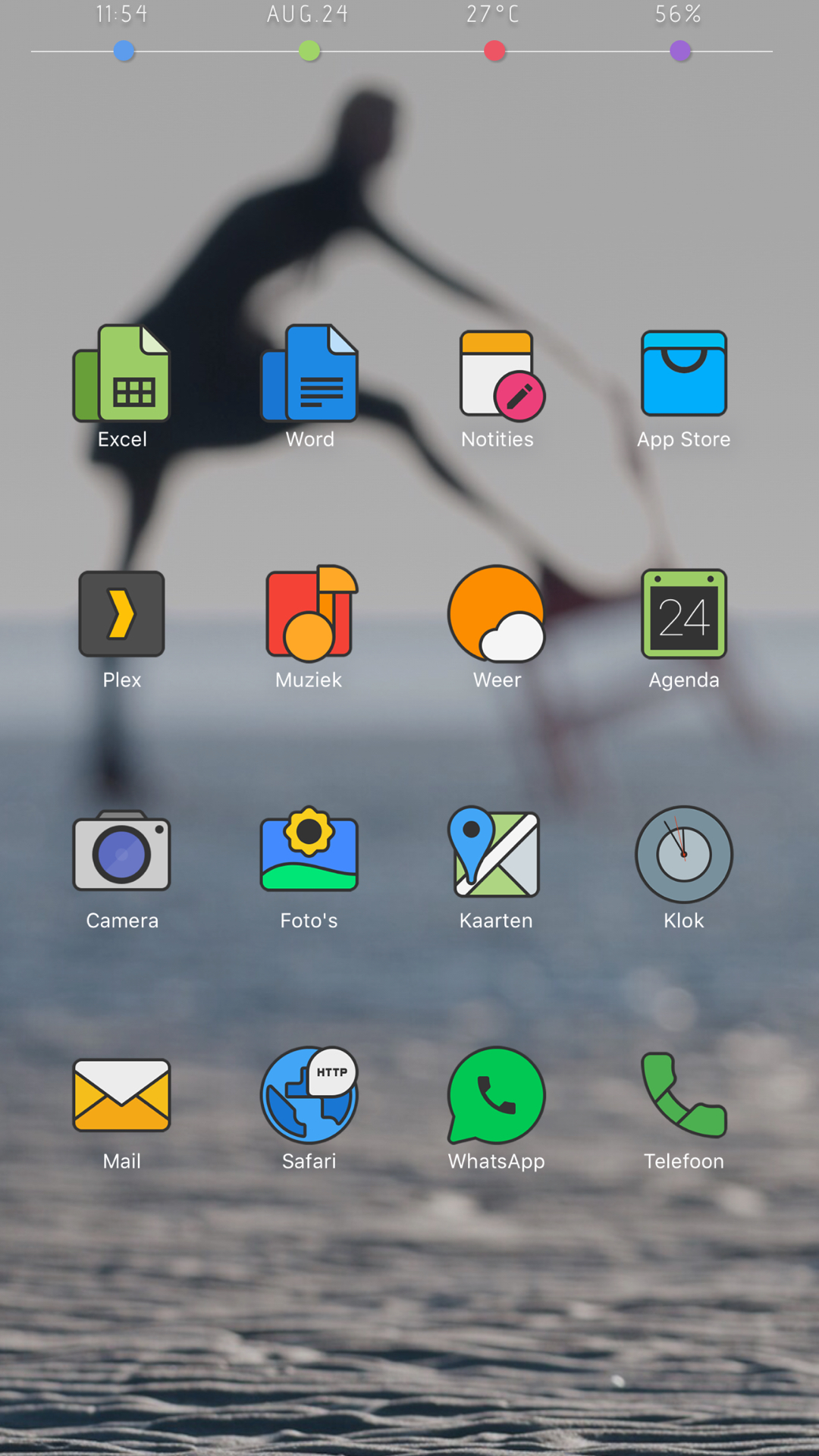819x1456 pixels.
Task: Launch the Safari browser
Action: pyautogui.click(x=309, y=1094)
